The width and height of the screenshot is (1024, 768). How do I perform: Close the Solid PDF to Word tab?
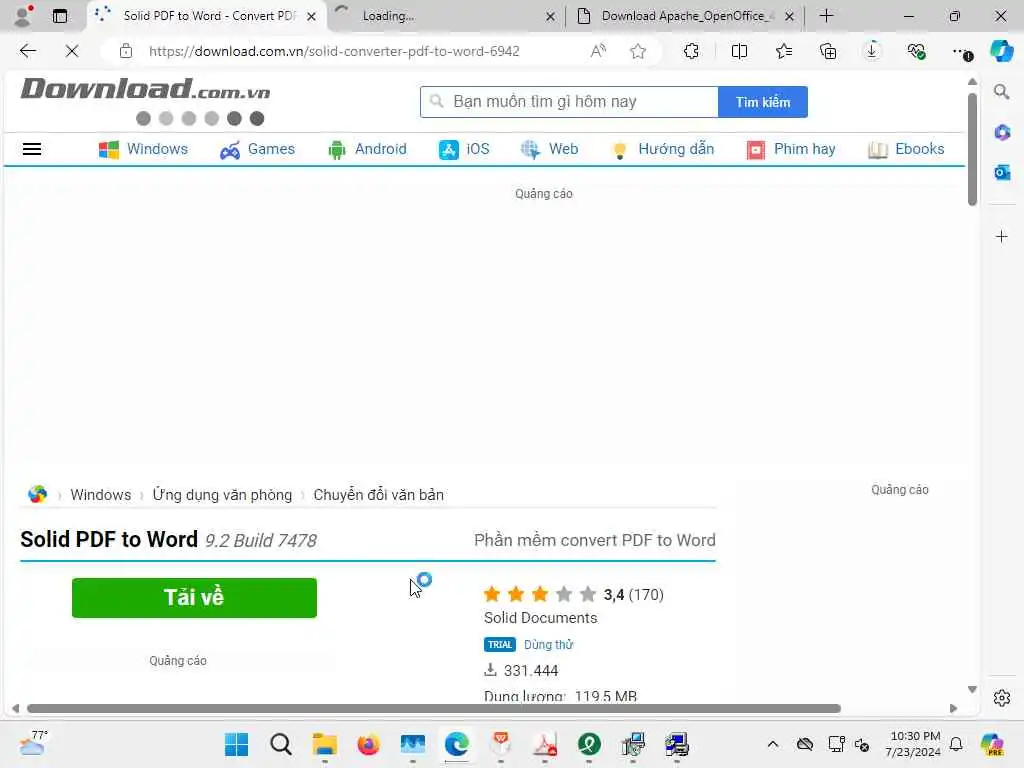click(312, 16)
